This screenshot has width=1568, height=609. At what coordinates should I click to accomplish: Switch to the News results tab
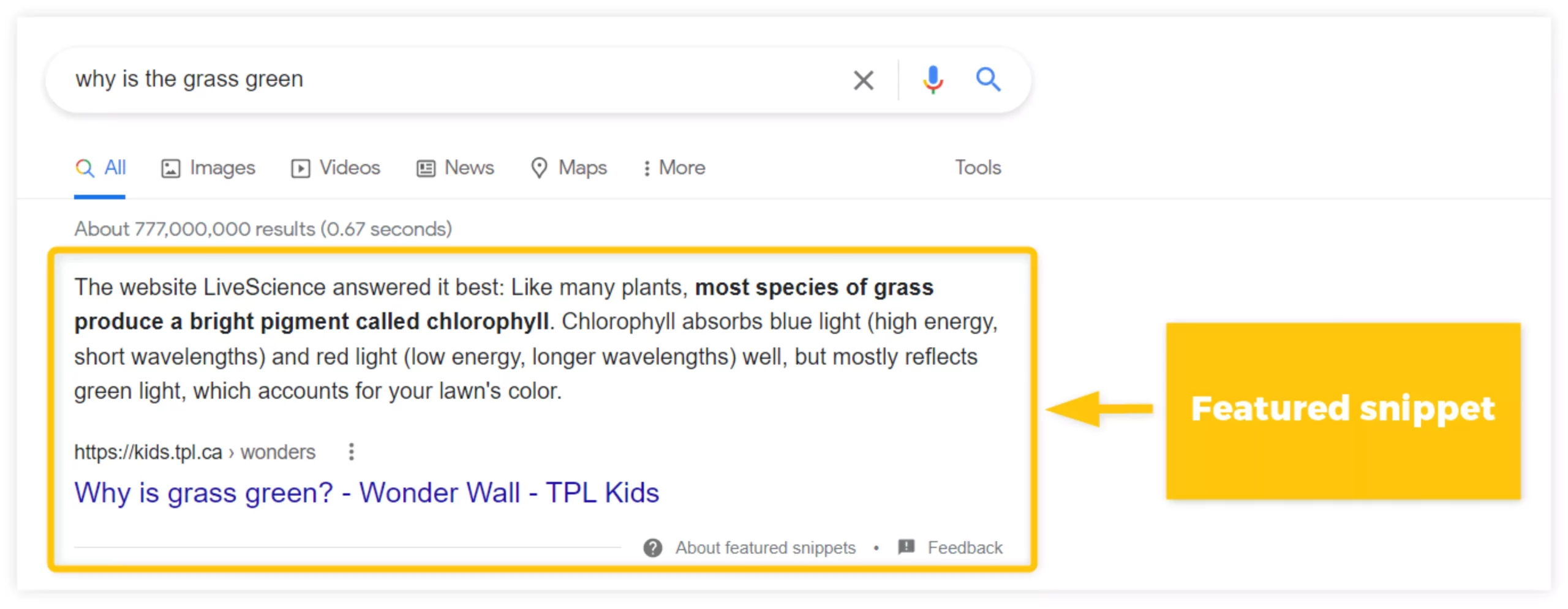pyautogui.click(x=469, y=168)
